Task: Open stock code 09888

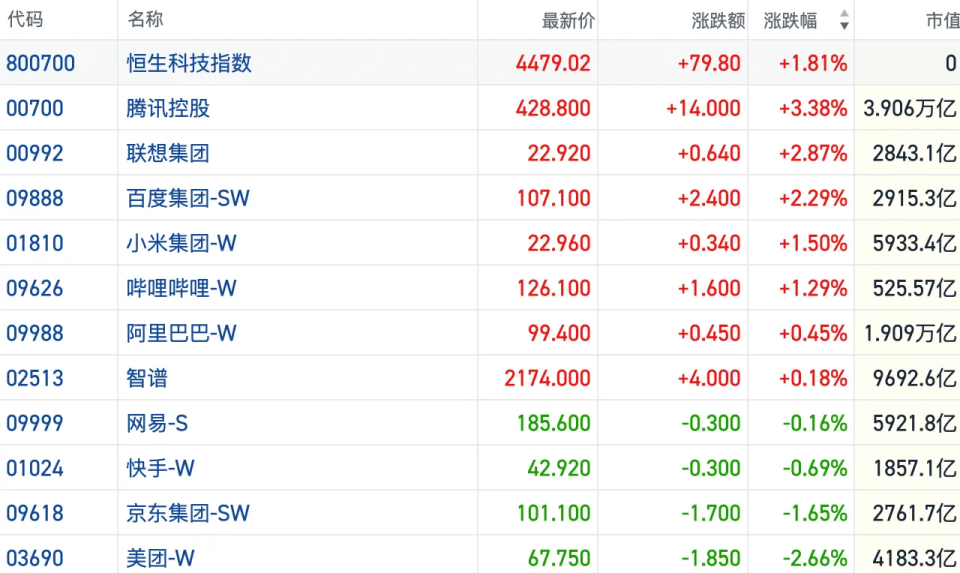Action: [35, 198]
